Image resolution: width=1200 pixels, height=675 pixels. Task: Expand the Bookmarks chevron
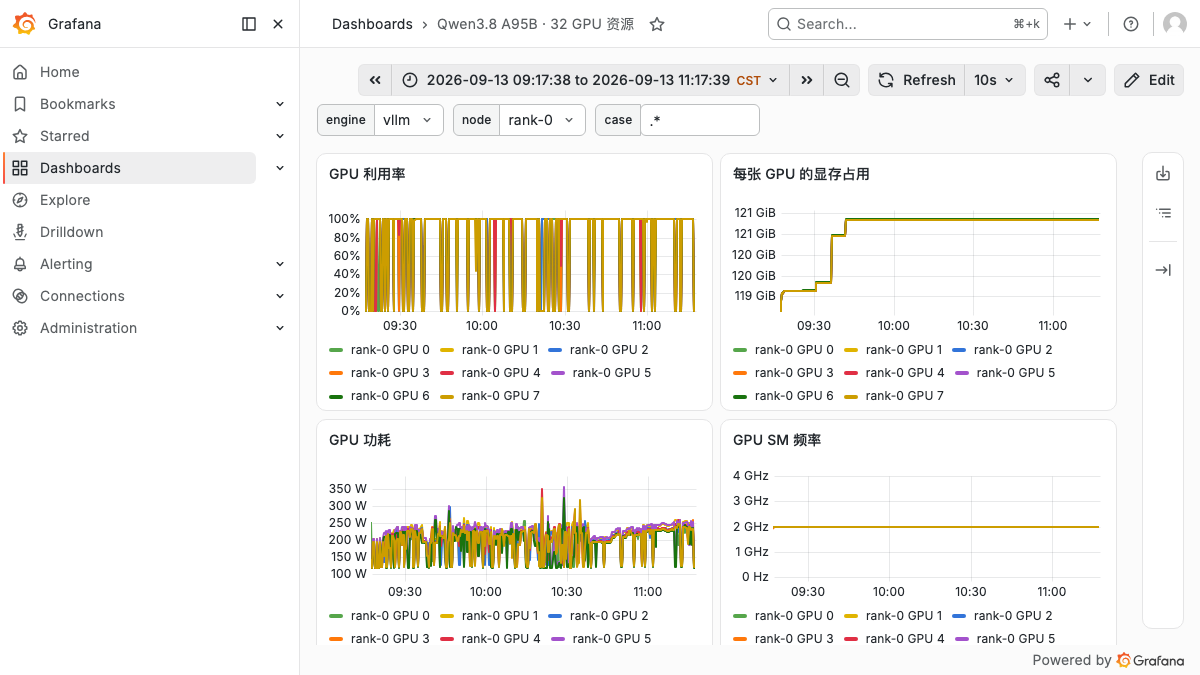click(280, 104)
